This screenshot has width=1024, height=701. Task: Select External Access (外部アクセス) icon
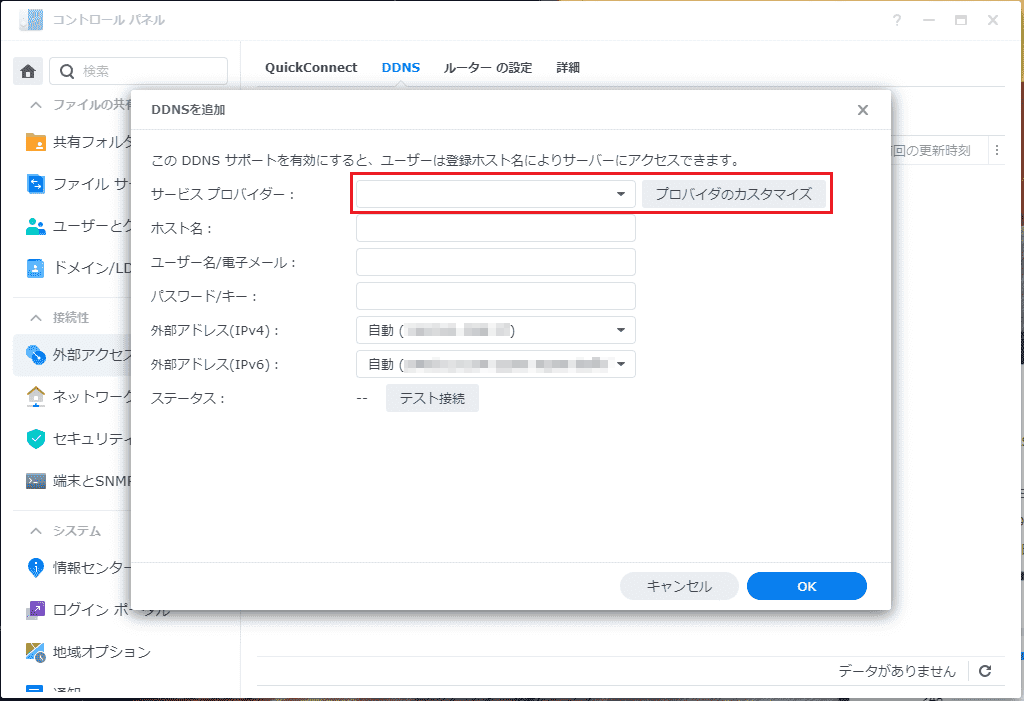(x=35, y=355)
